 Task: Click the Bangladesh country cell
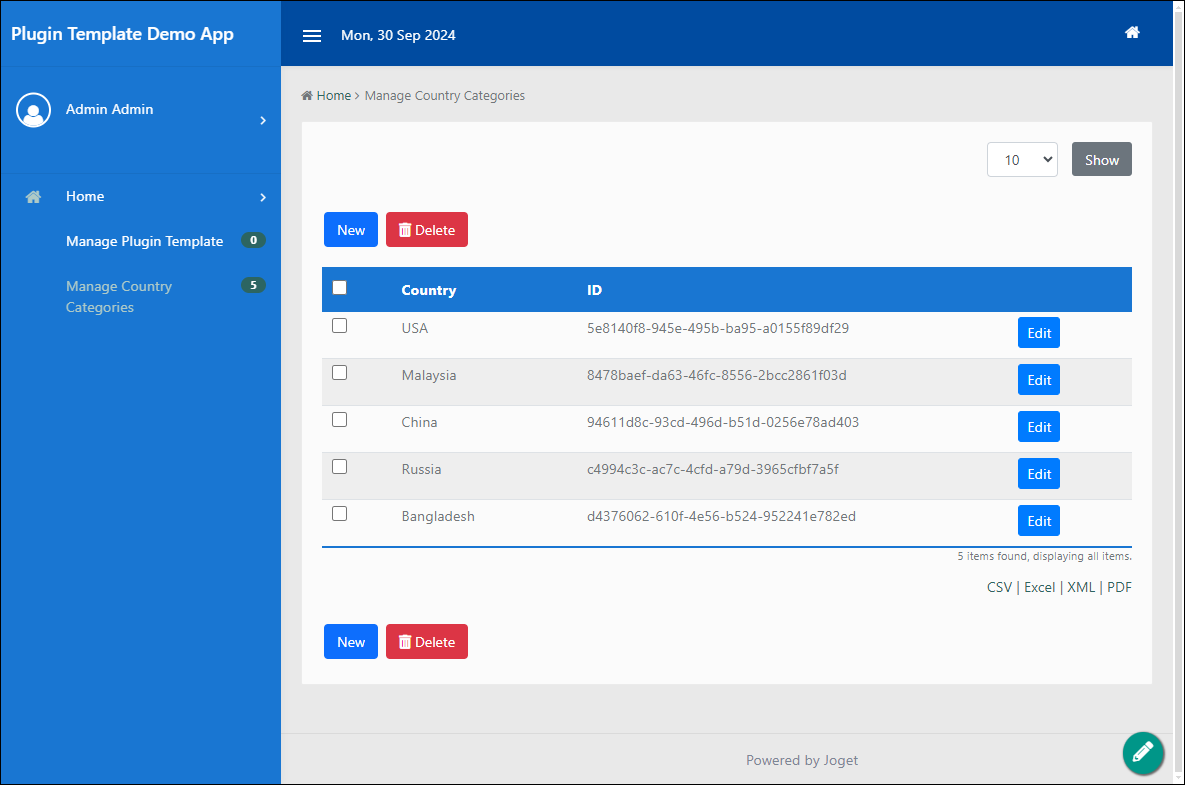(438, 517)
